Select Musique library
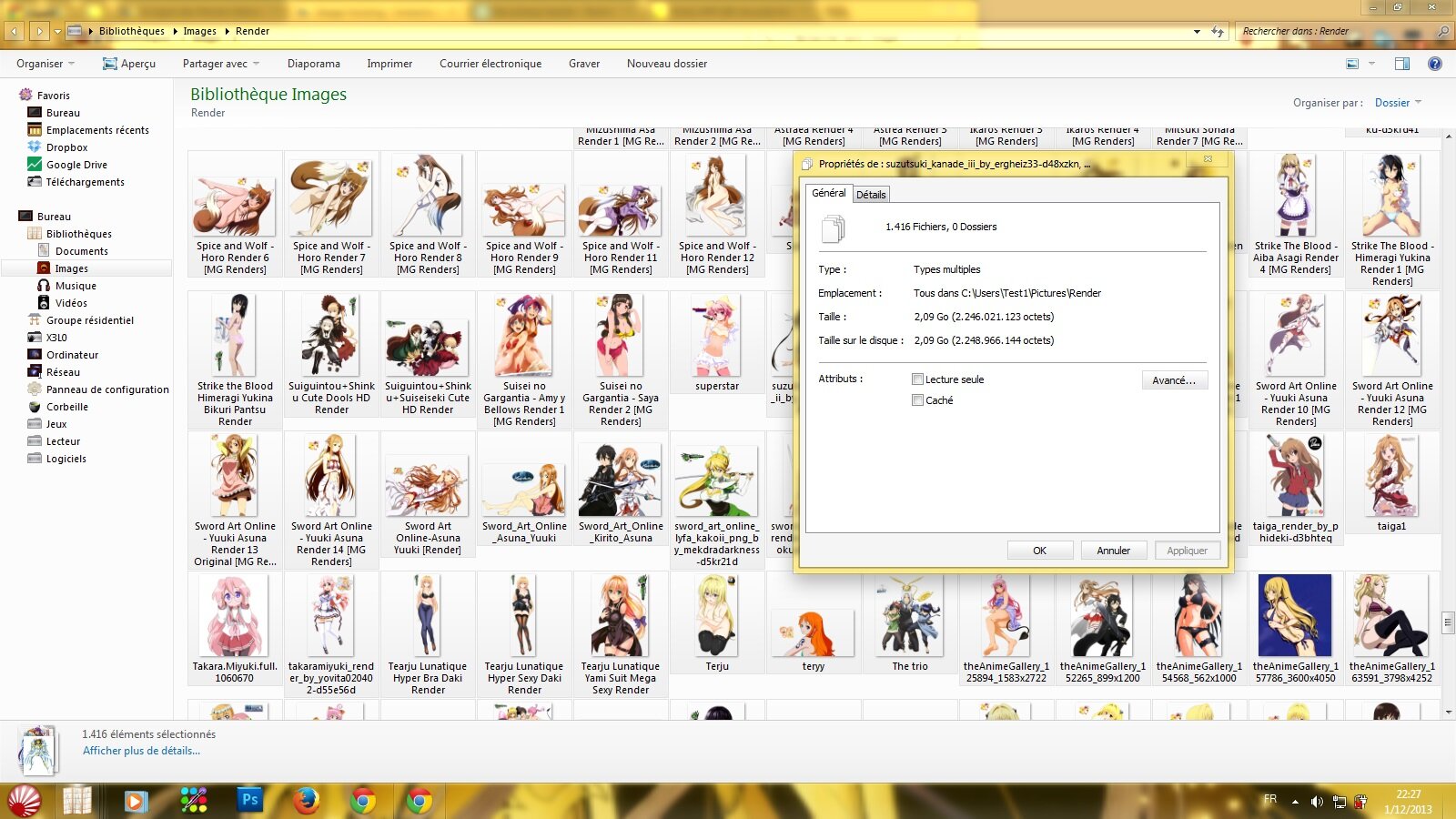The image size is (1456, 819). [76, 286]
